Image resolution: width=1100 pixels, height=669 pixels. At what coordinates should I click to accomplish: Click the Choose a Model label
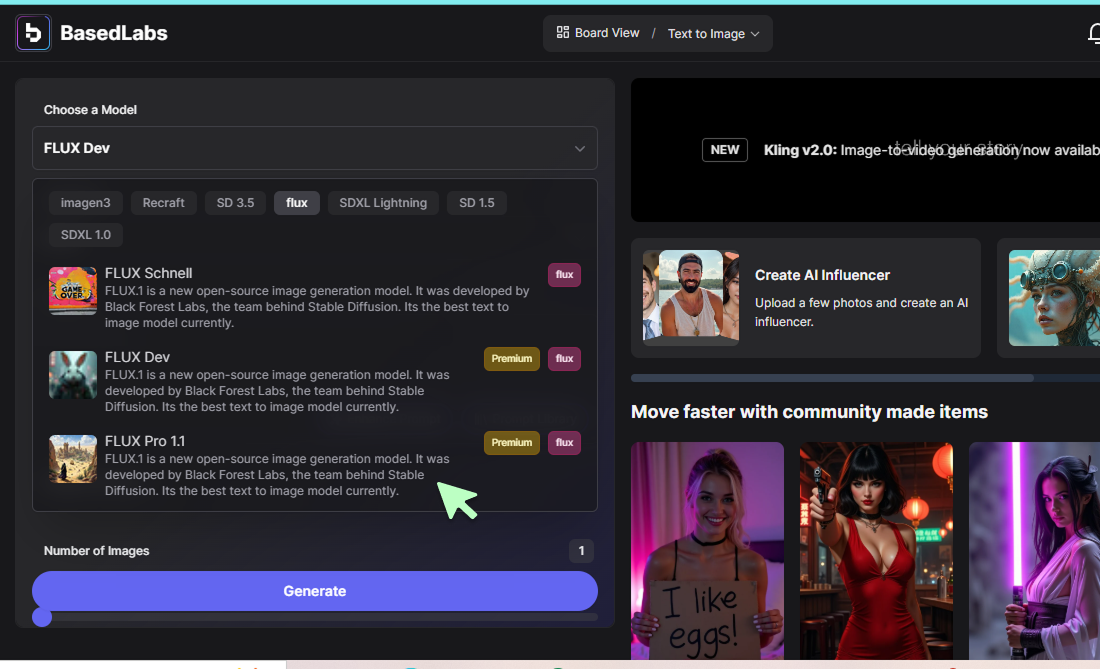click(90, 110)
